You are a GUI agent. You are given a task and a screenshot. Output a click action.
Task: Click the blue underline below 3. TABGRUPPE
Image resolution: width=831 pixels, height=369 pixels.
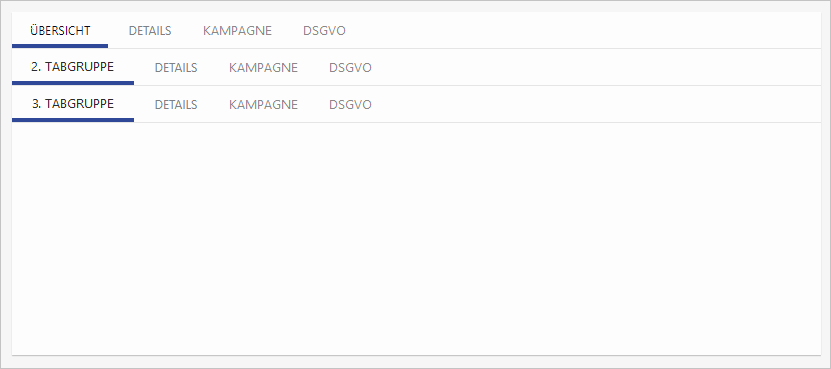pos(73,120)
